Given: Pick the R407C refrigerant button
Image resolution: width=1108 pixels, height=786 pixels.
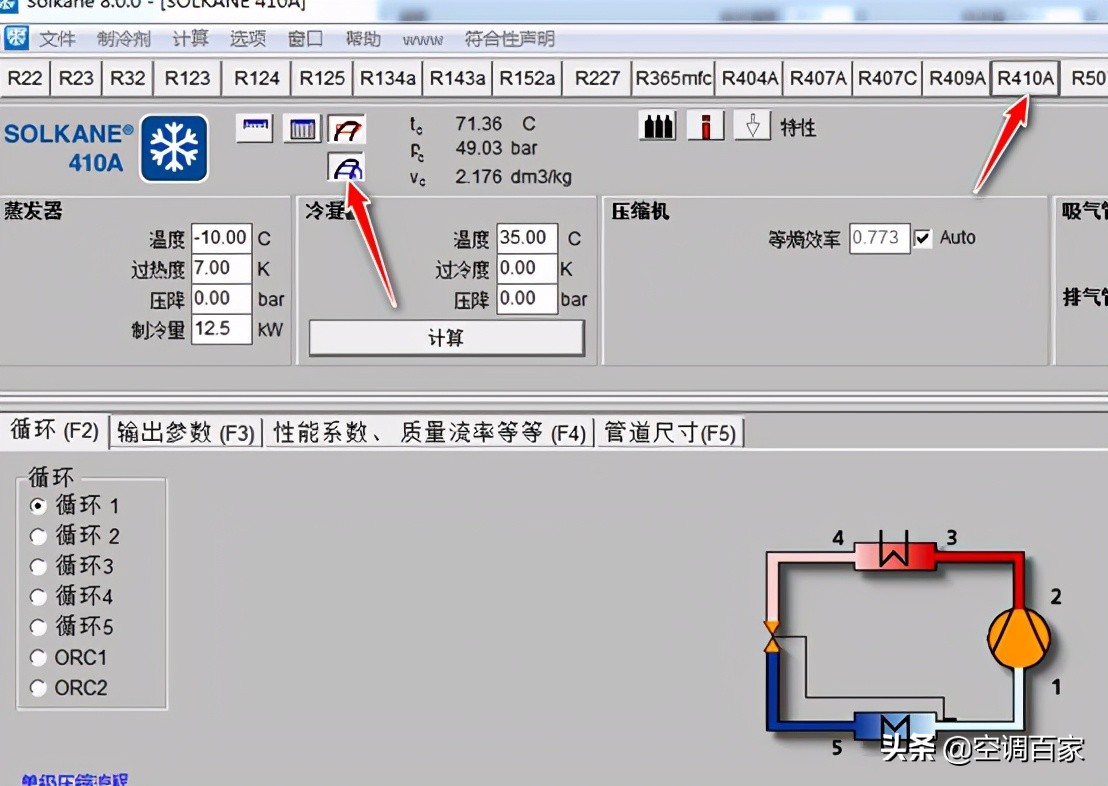Looking at the screenshot, I should point(887,78).
